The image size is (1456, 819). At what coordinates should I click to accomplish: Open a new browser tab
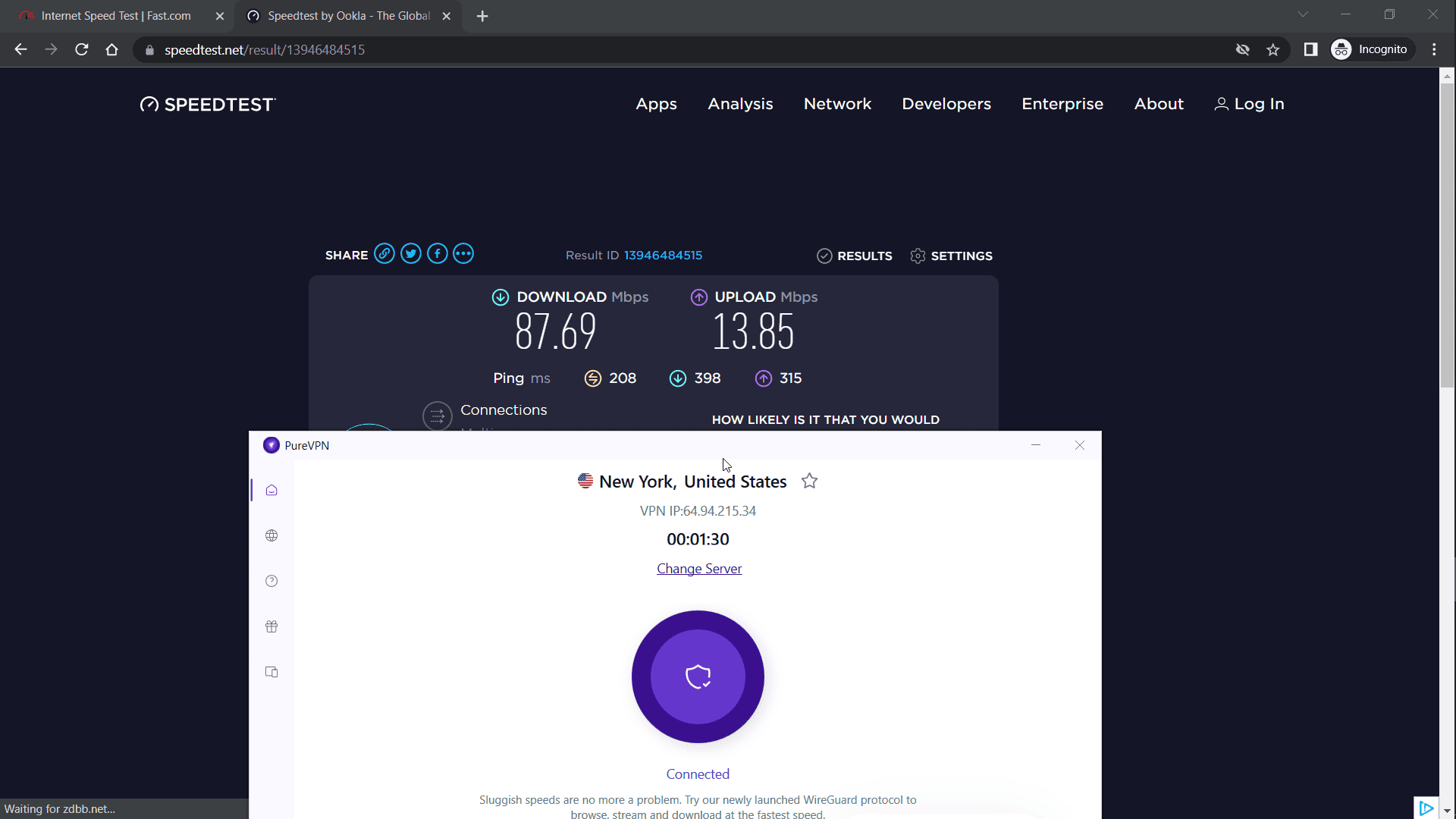[482, 16]
